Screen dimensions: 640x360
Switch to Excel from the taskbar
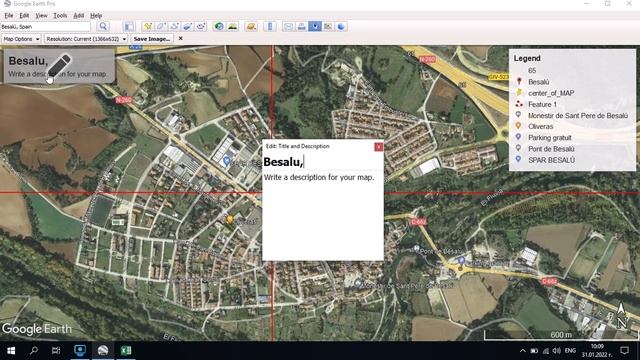[126, 351]
